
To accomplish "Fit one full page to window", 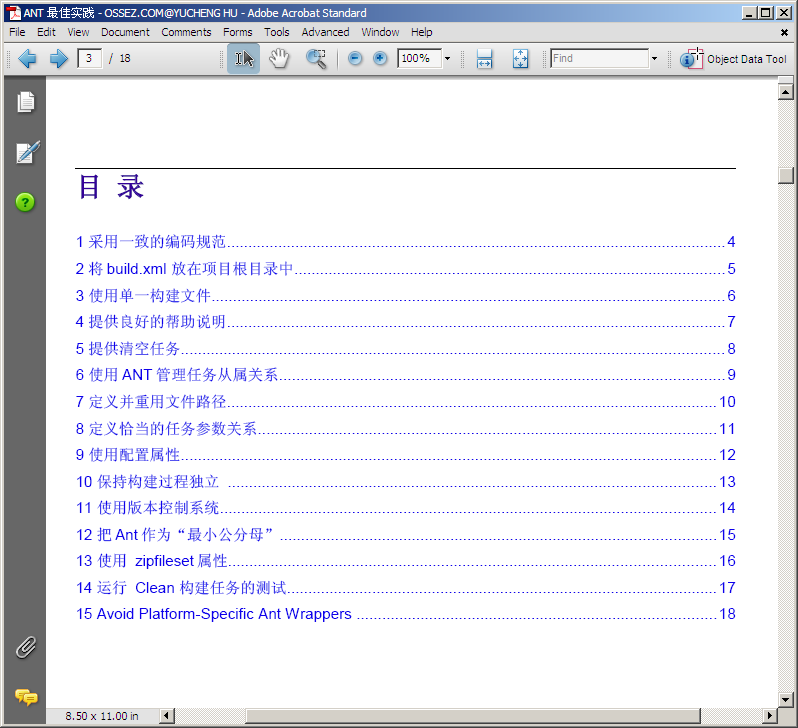I will pos(520,59).
